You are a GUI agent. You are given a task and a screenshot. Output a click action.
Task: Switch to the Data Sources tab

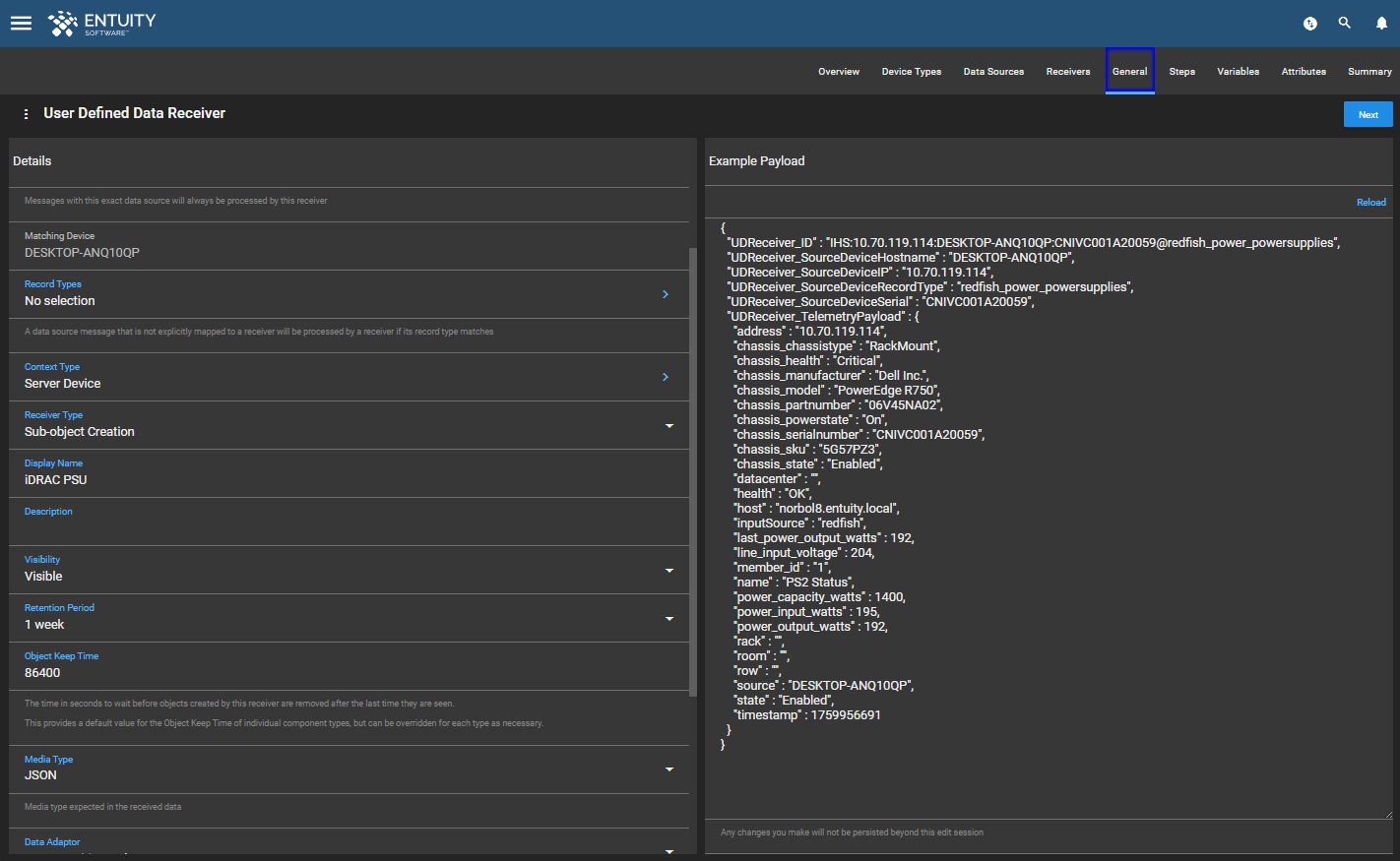993,72
